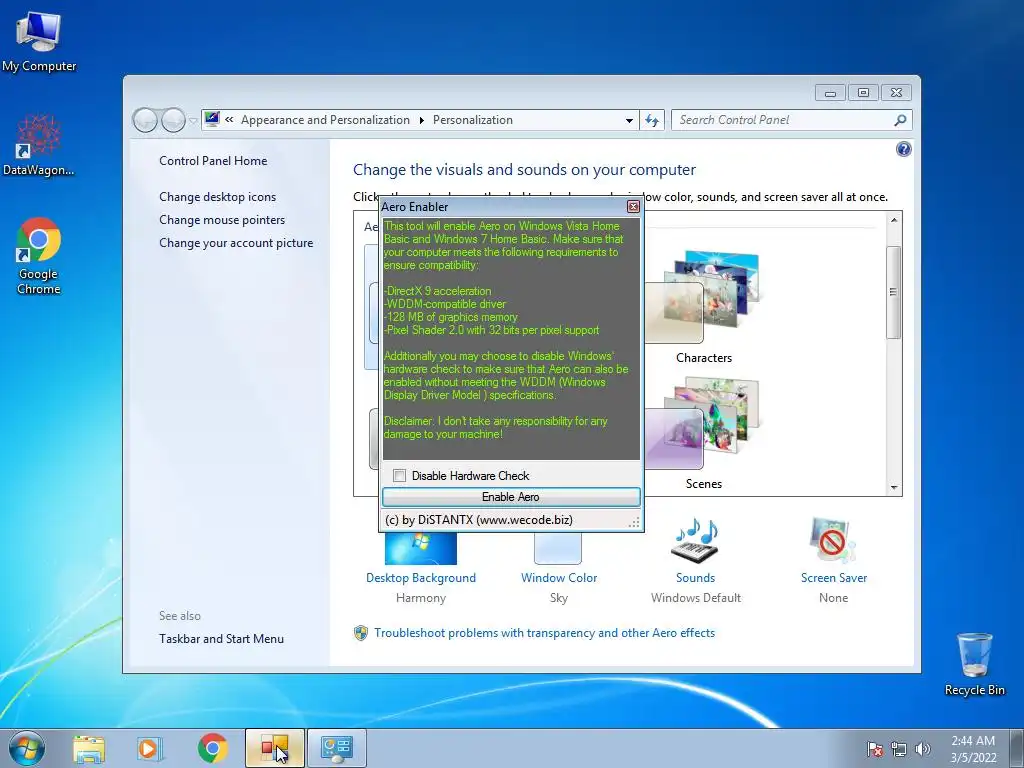
Task: Click the Show Desktop strip on taskbar
Action: coord(1017,748)
